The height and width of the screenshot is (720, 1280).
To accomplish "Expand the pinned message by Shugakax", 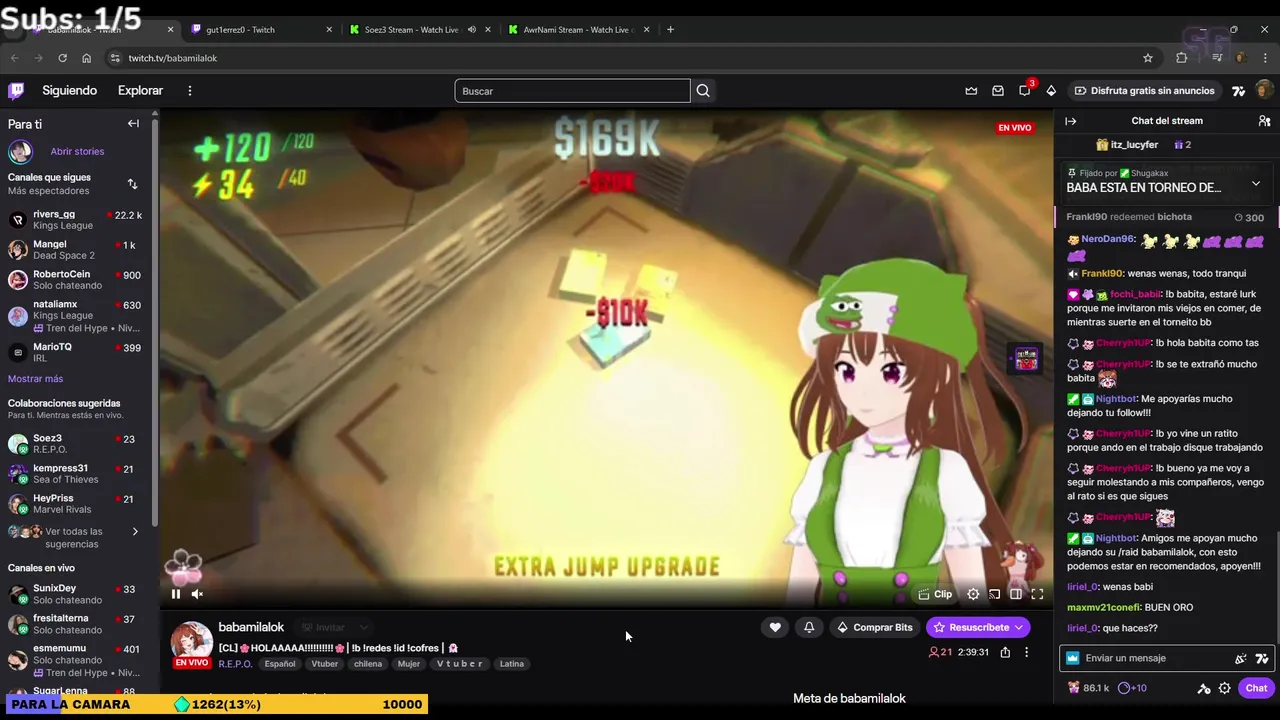I will click(1256, 184).
